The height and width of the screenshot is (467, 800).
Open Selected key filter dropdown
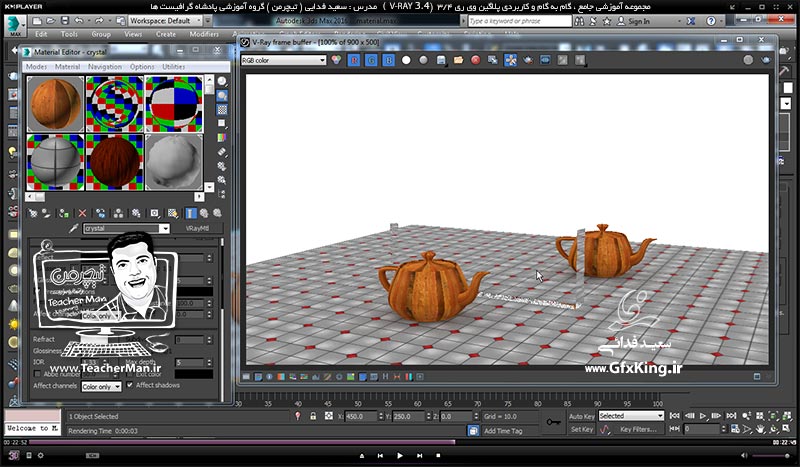pyautogui.click(x=631, y=416)
